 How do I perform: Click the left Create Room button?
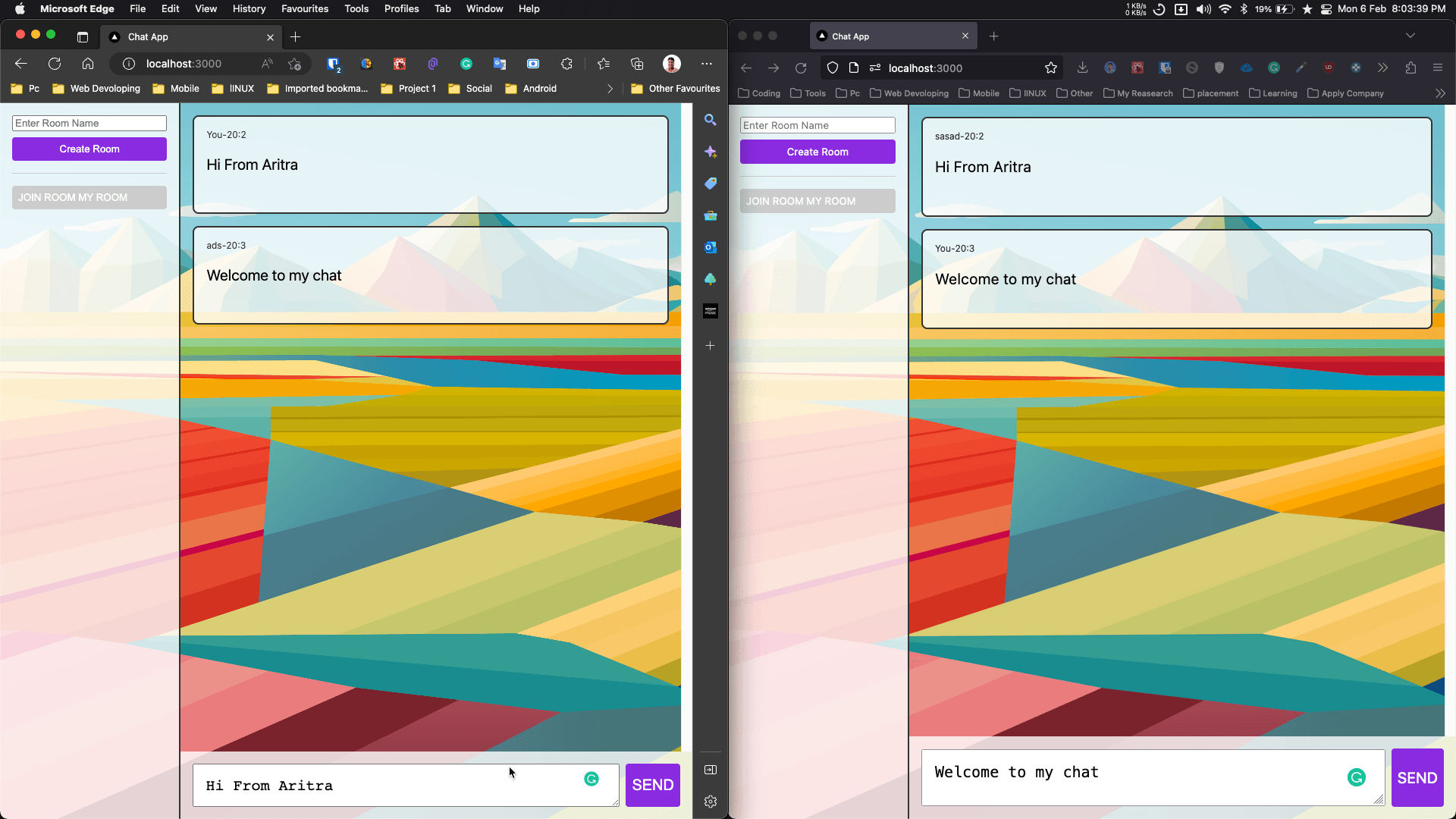coord(89,149)
